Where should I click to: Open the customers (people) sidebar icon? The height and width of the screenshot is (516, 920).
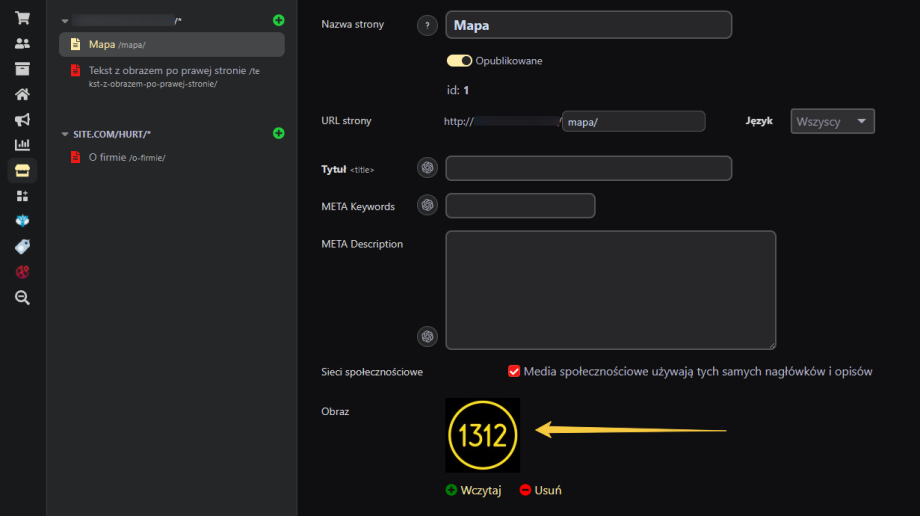(x=21, y=44)
